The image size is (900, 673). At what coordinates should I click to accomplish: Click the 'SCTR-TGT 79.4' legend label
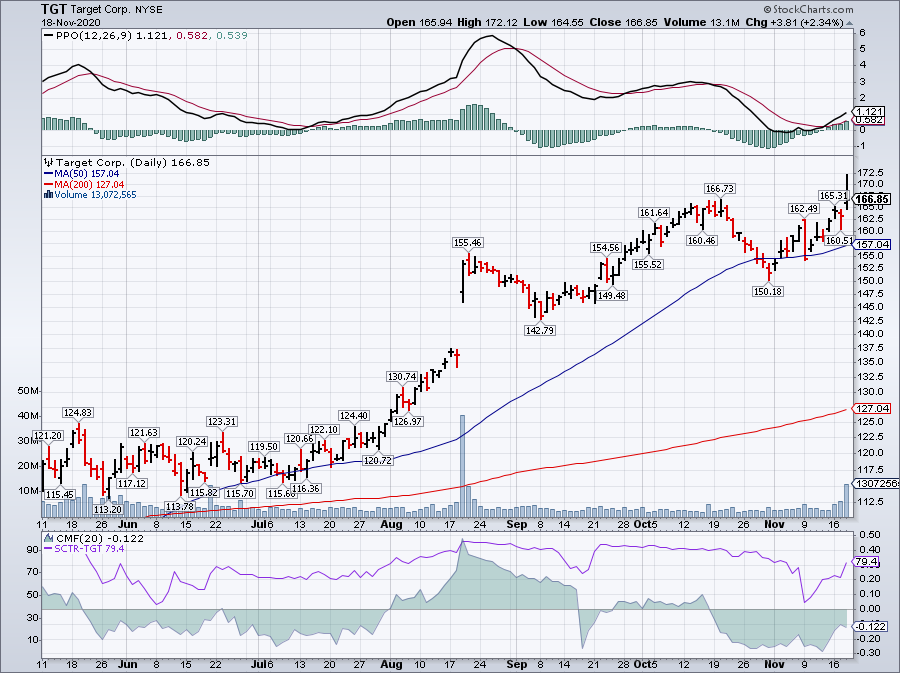click(89, 549)
